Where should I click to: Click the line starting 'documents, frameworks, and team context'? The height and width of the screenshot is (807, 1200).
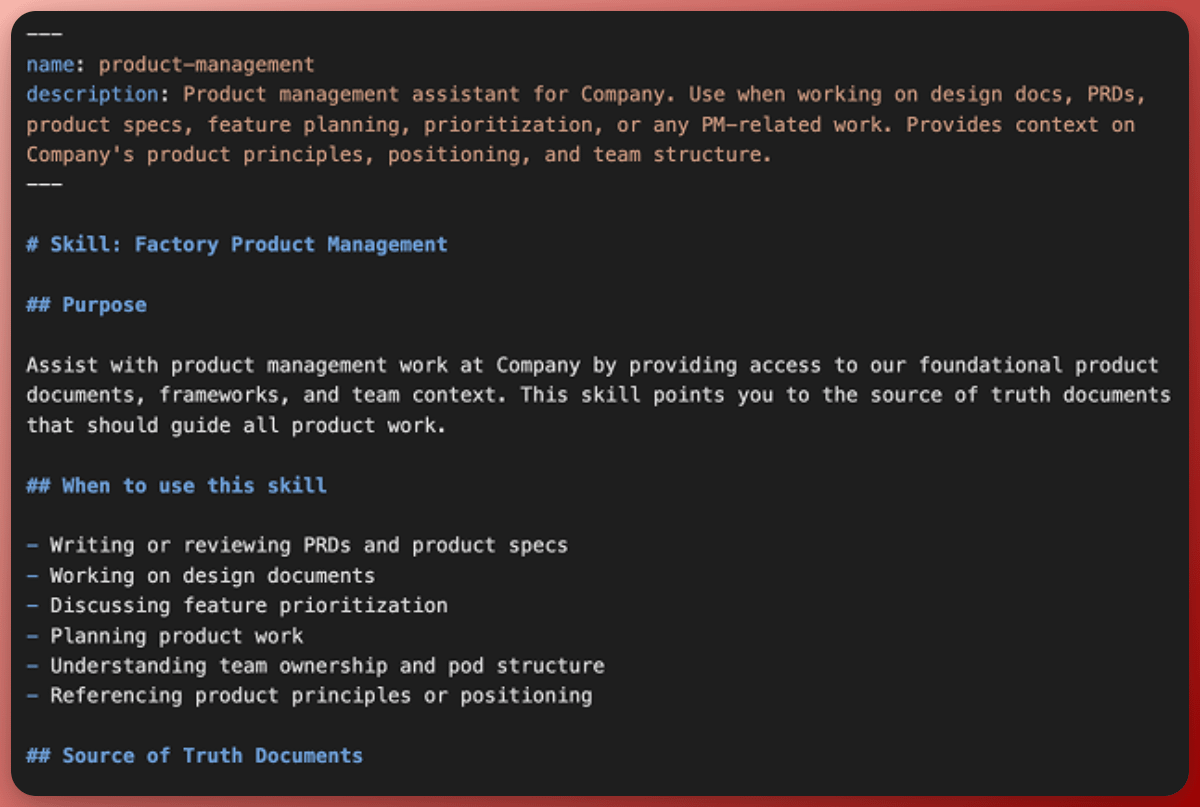click(598, 395)
